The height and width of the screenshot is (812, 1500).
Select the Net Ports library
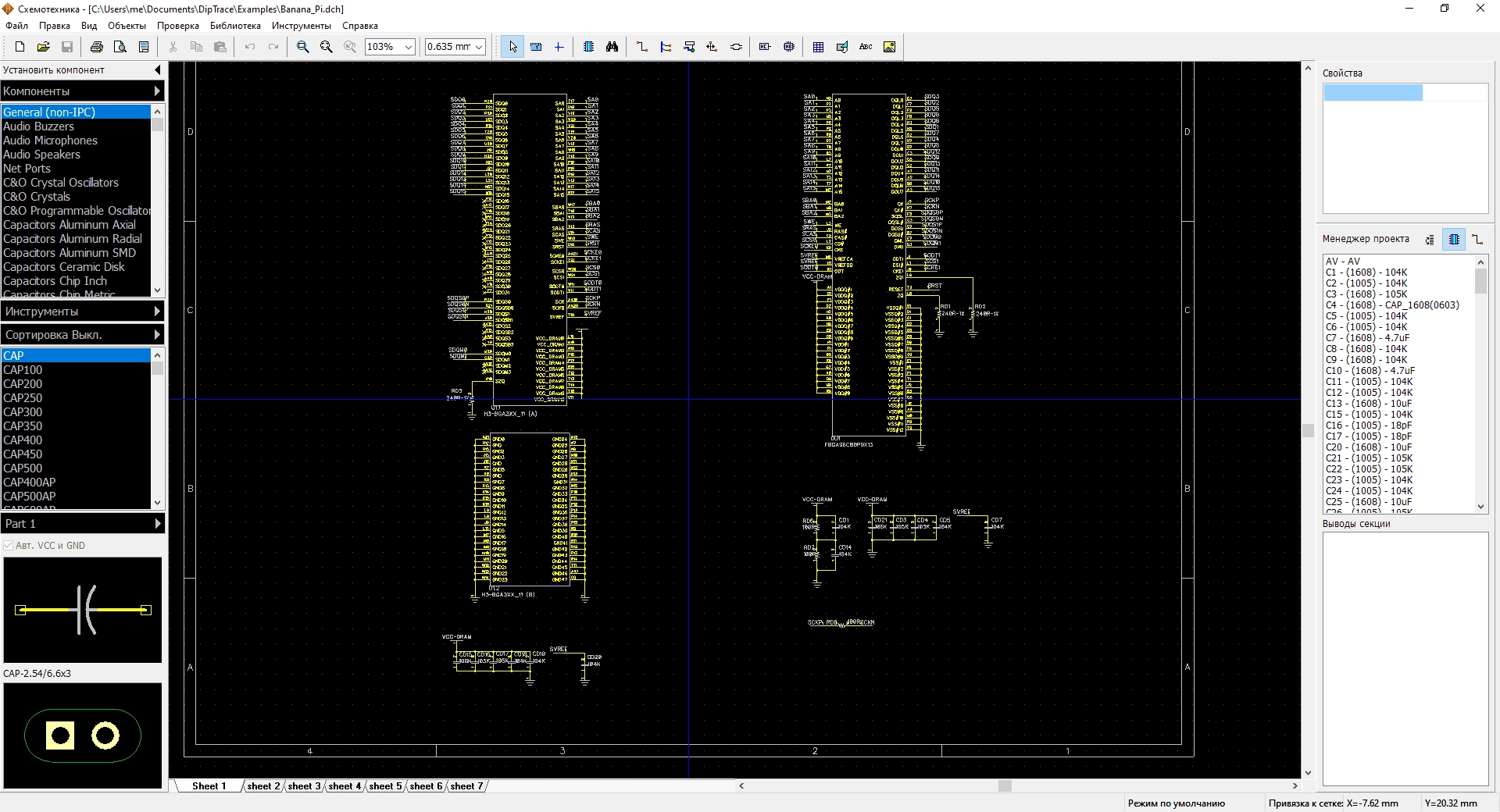click(x=76, y=169)
